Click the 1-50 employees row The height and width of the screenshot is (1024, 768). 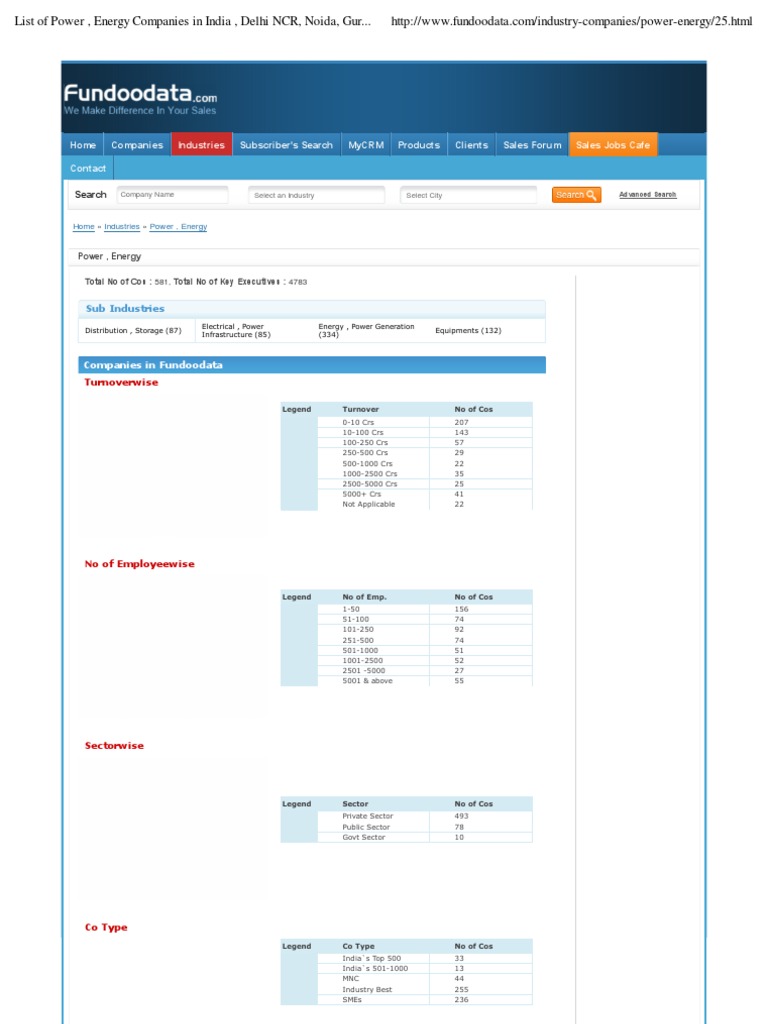point(424,609)
